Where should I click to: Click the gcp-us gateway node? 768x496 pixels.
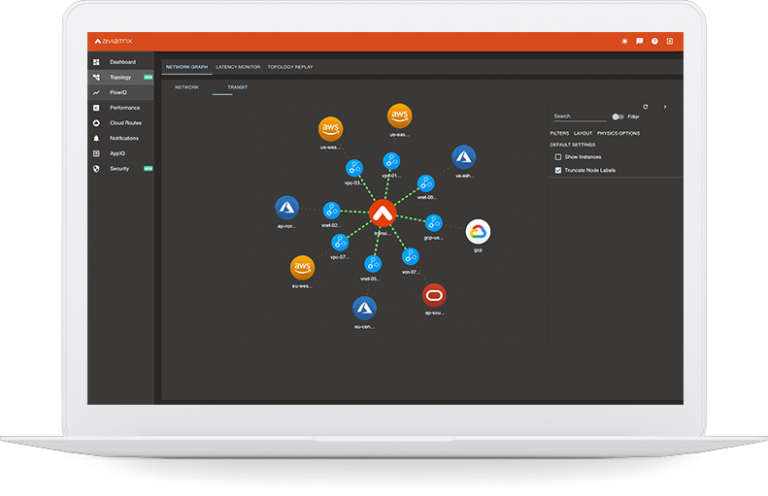click(x=433, y=223)
